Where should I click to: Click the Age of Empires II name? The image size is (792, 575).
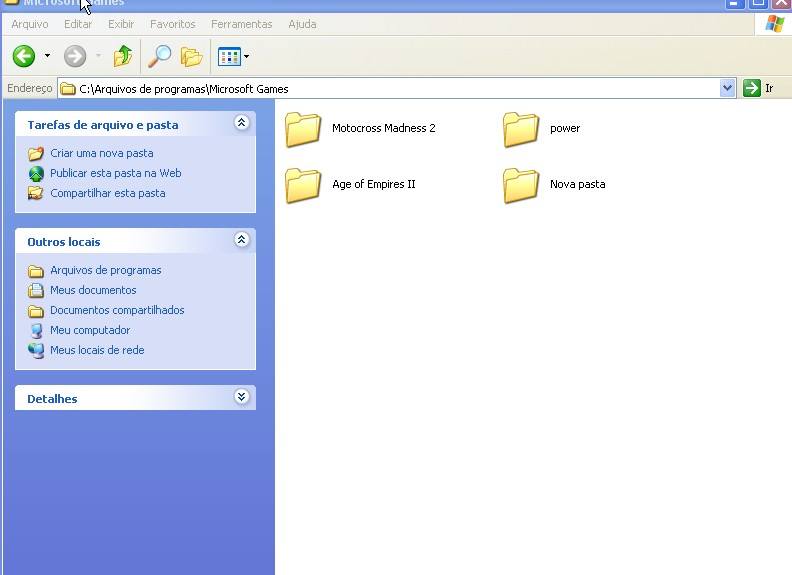point(374,184)
